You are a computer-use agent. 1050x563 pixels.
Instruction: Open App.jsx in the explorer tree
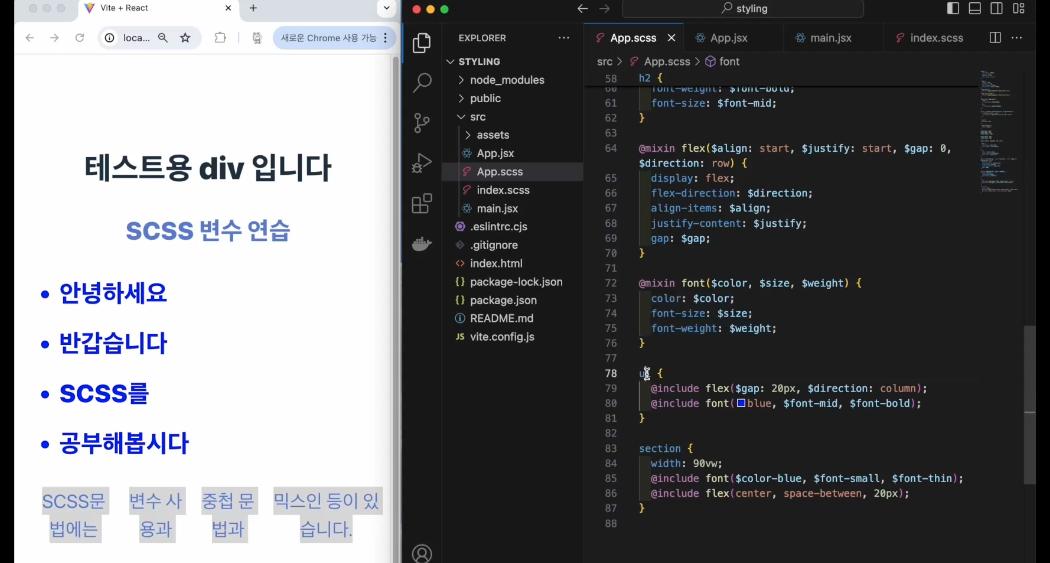[x=514, y=153]
